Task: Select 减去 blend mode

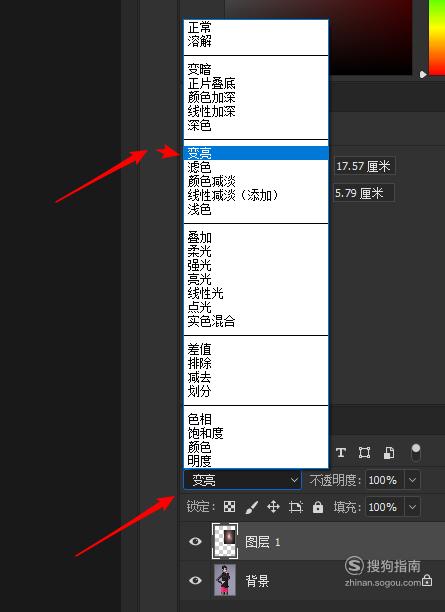Action: click(x=256, y=377)
